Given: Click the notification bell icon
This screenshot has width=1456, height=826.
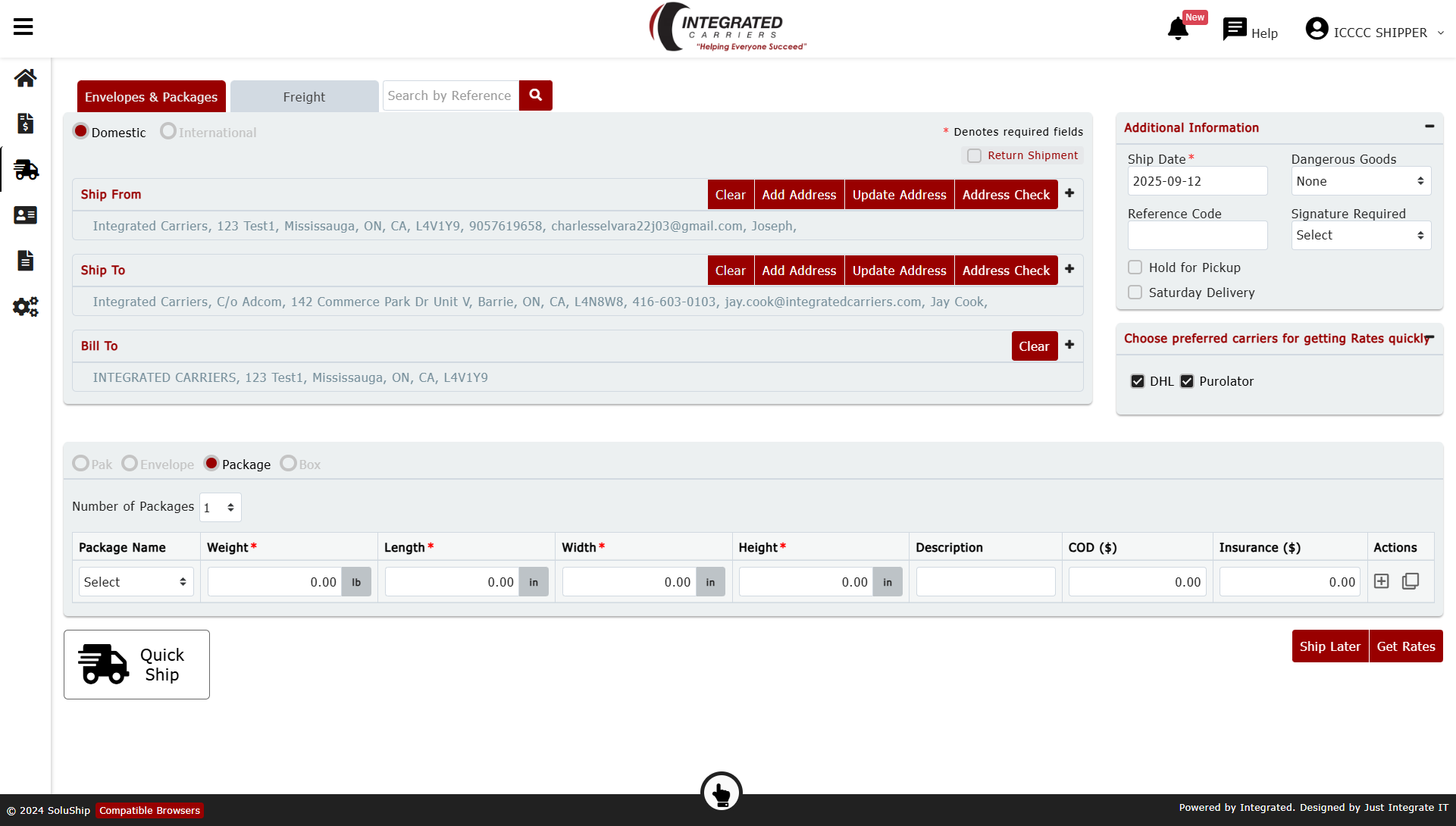Looking at the screenshot, I should [x=1178, y=29].
